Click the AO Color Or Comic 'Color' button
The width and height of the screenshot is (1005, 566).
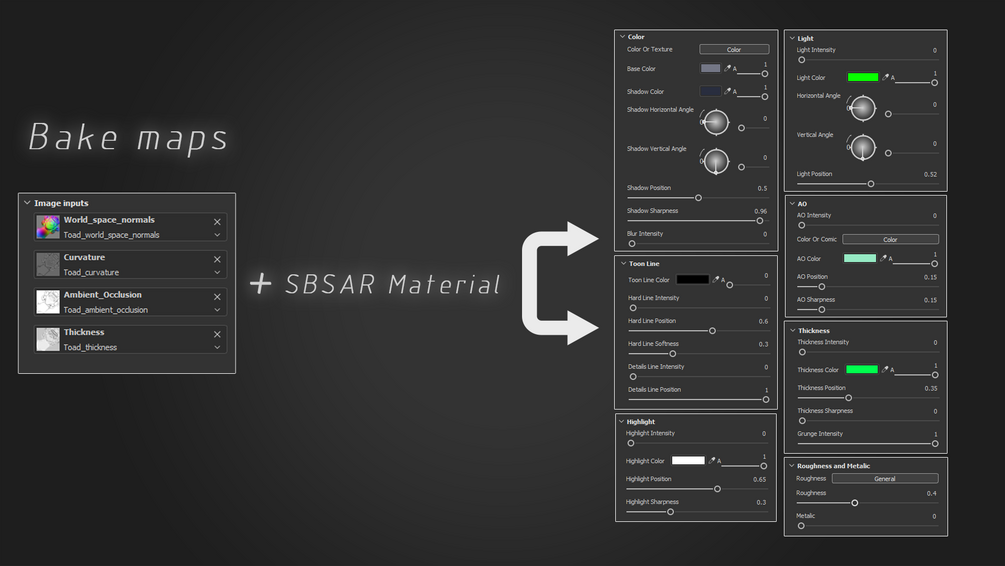pyautogui.click(x=890, y=239)
